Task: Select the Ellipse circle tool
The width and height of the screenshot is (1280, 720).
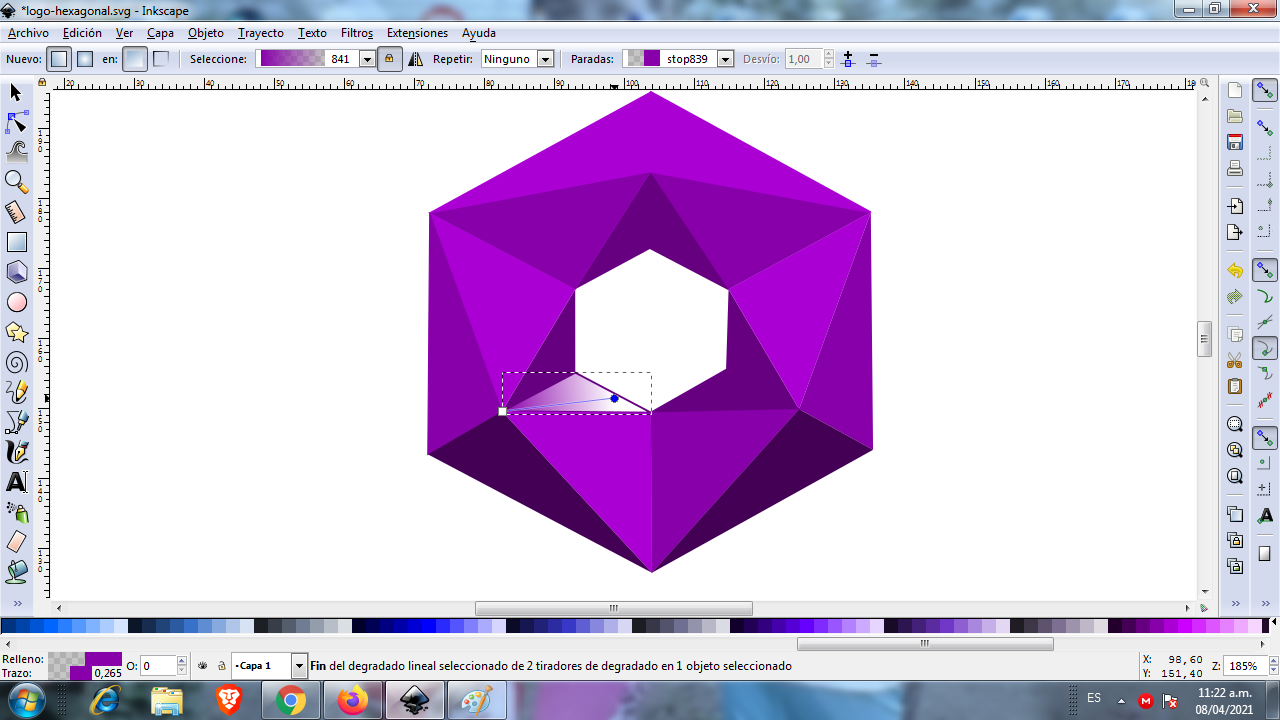Action: click(x=16, y=302)
